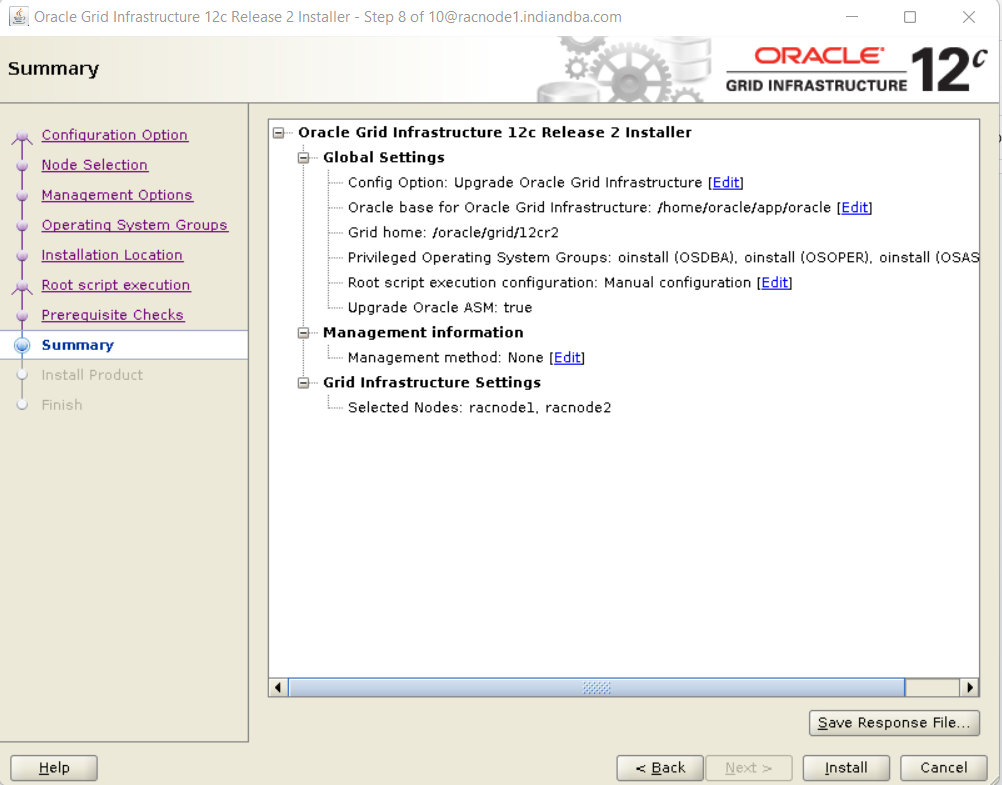Collapse the Oracle Grid Infrastructure root tree node
This screenshot has height=785, width=1002.
point(279,133)
